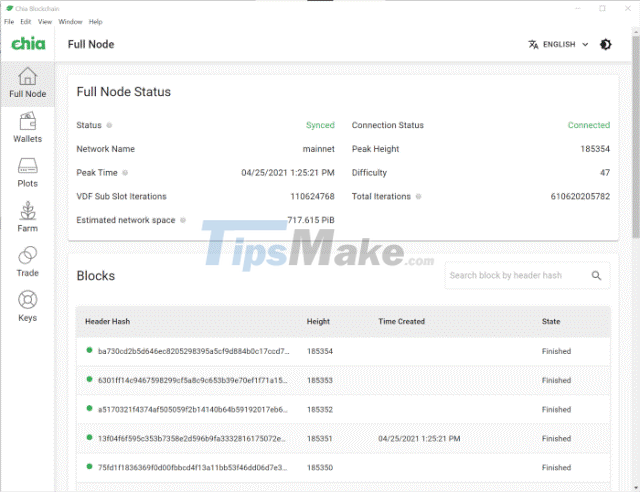640x492 pixels.
Task: Open the Keys section
Action: coord(27,307)
